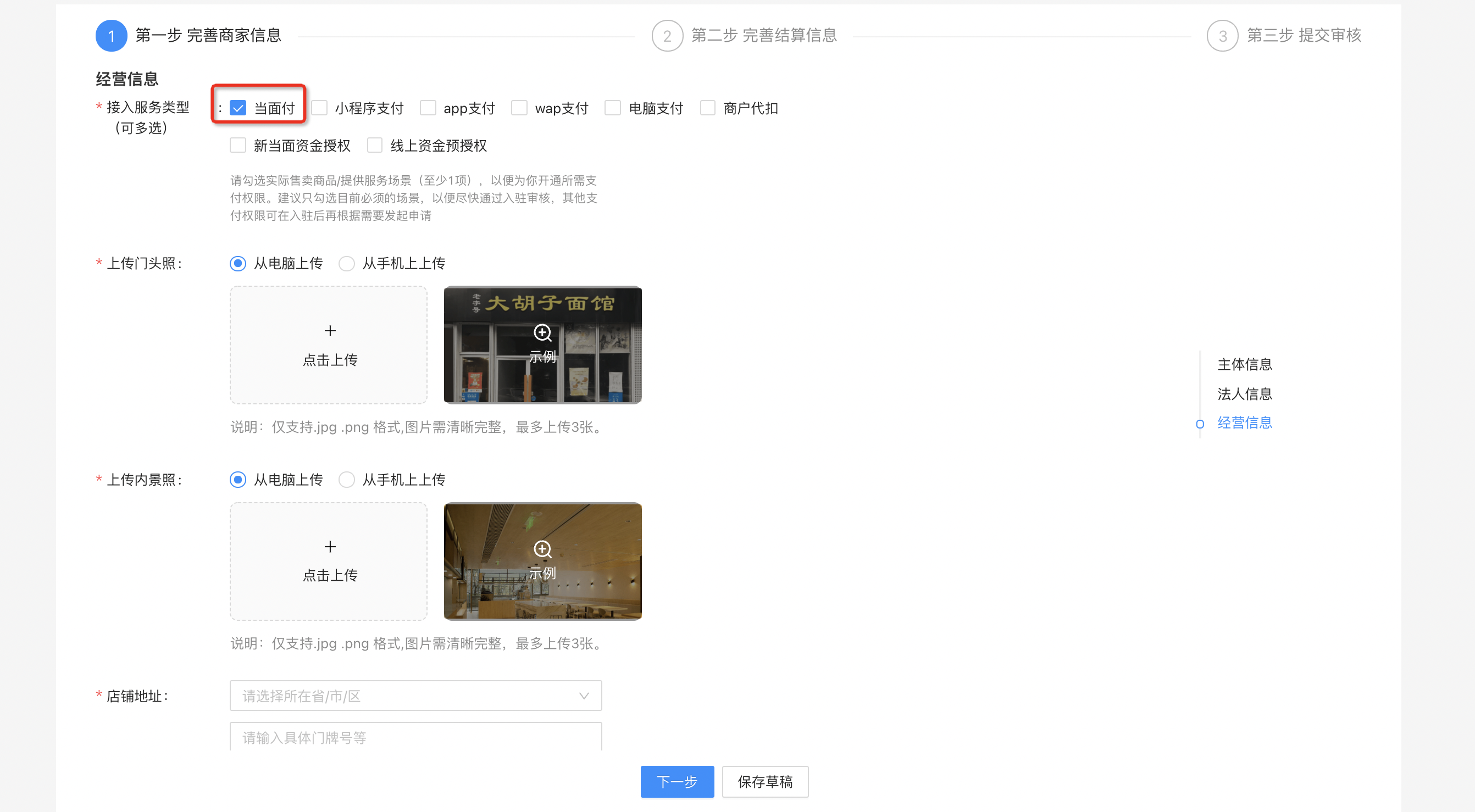
Task: Click the plus icon for interior photo upload
Action: (x=330, y=547)
